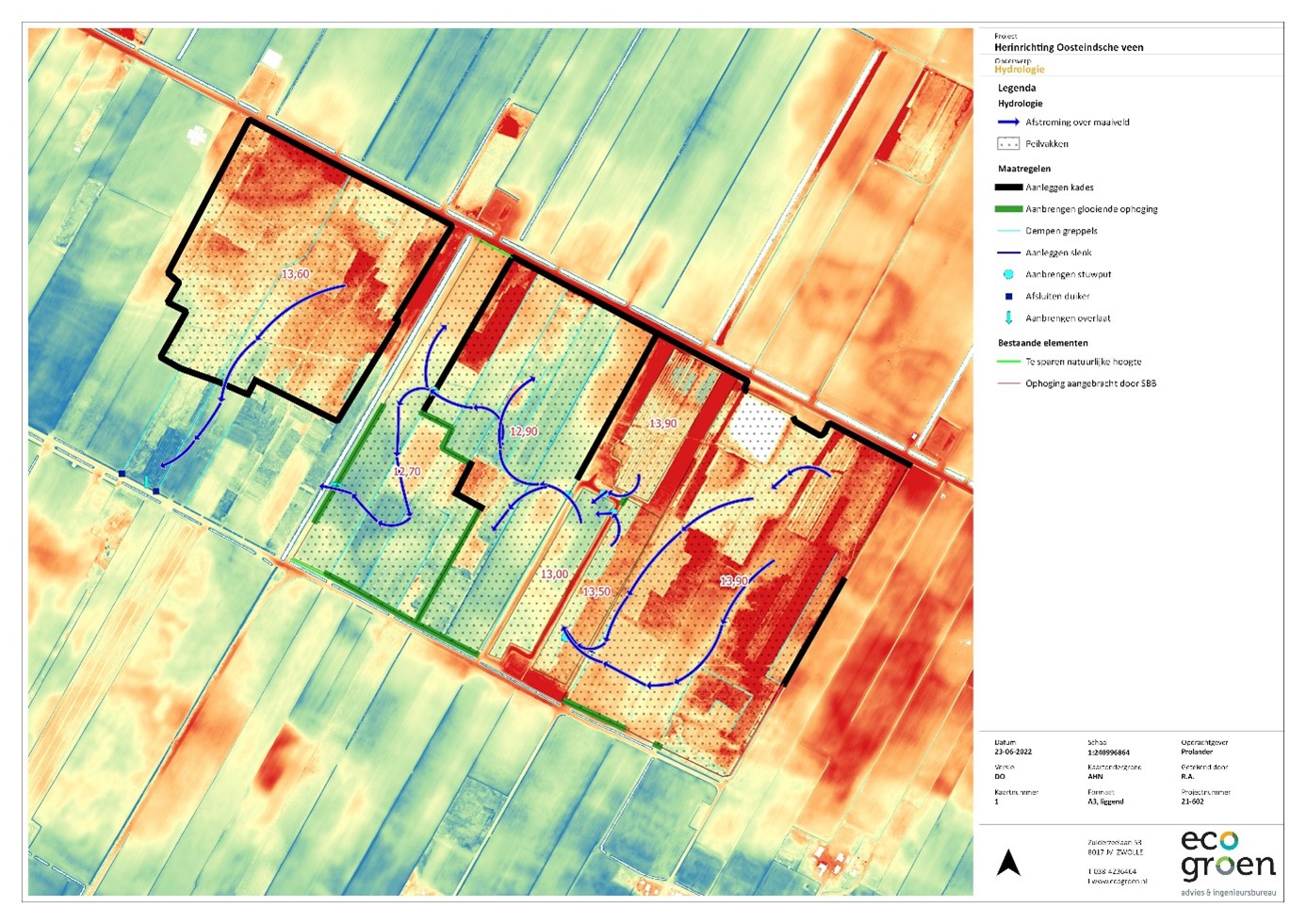Click the water level label '12,90' on the map
This screenshot has width=1306, height=924.
[523, 431]
